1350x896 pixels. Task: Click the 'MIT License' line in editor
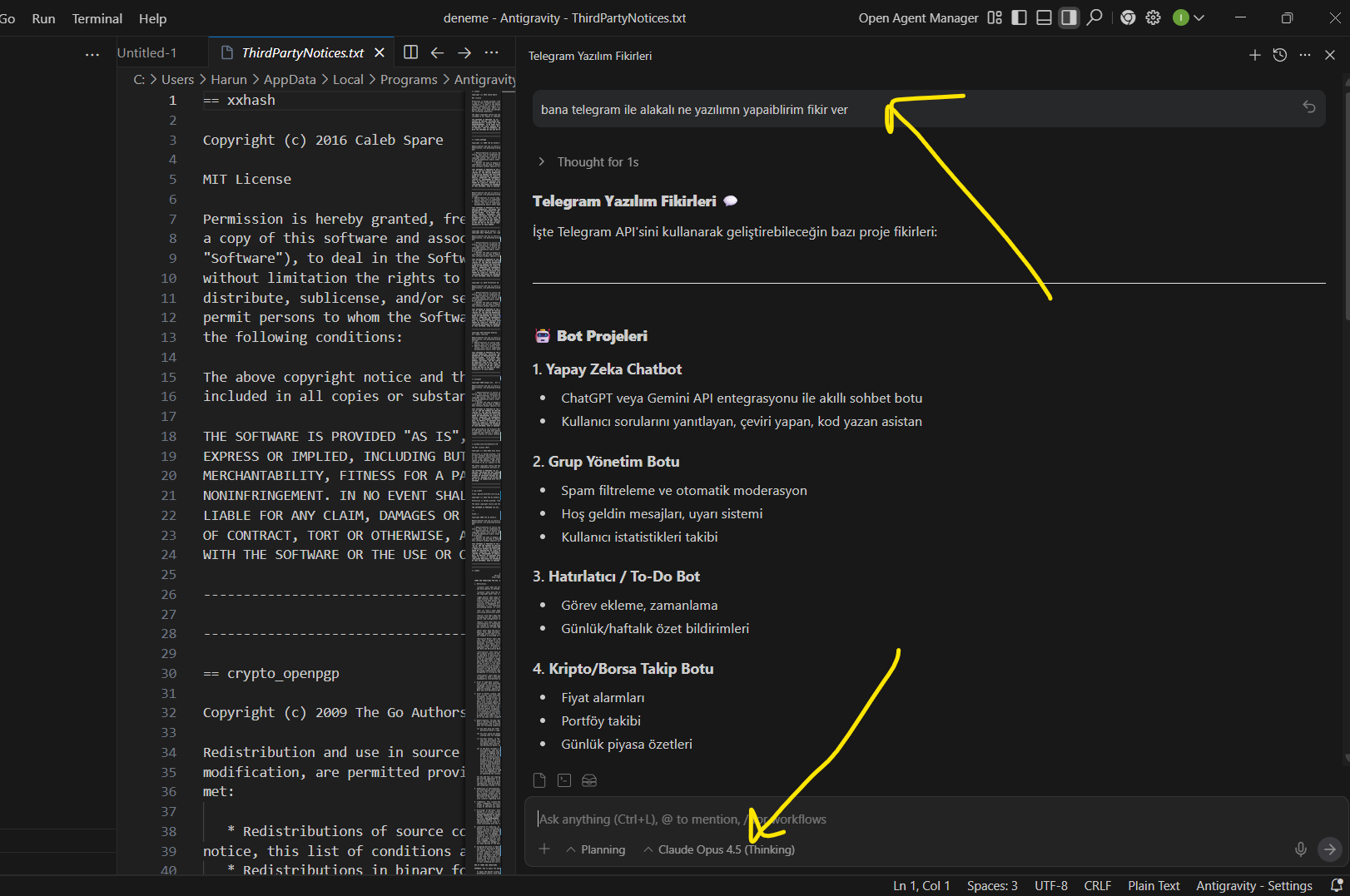(247, 179)
